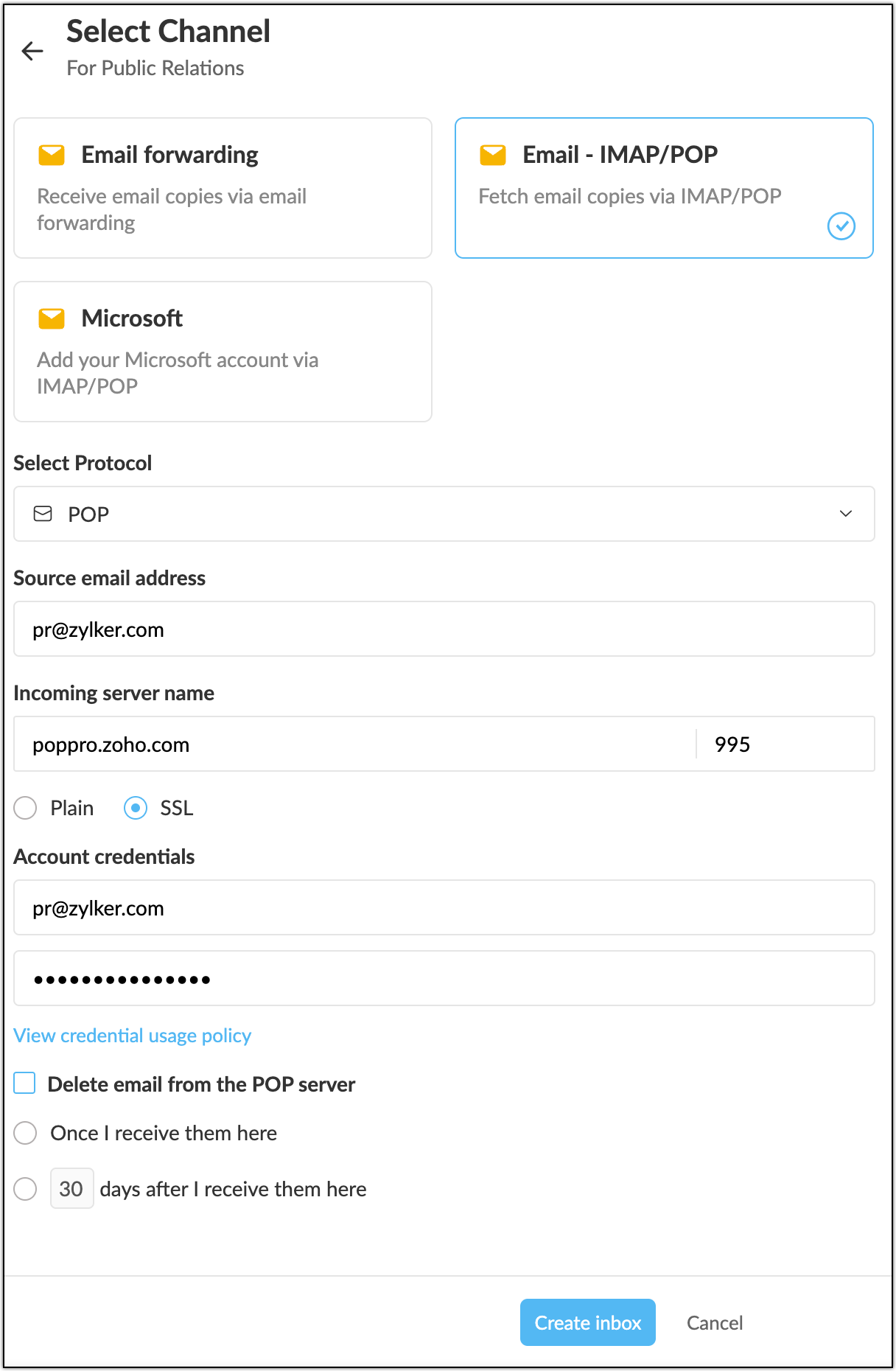Click the back arrow icon
The height and width of the screenshot is (1371, 896).
pyautogui.click(x=32, y=51)
